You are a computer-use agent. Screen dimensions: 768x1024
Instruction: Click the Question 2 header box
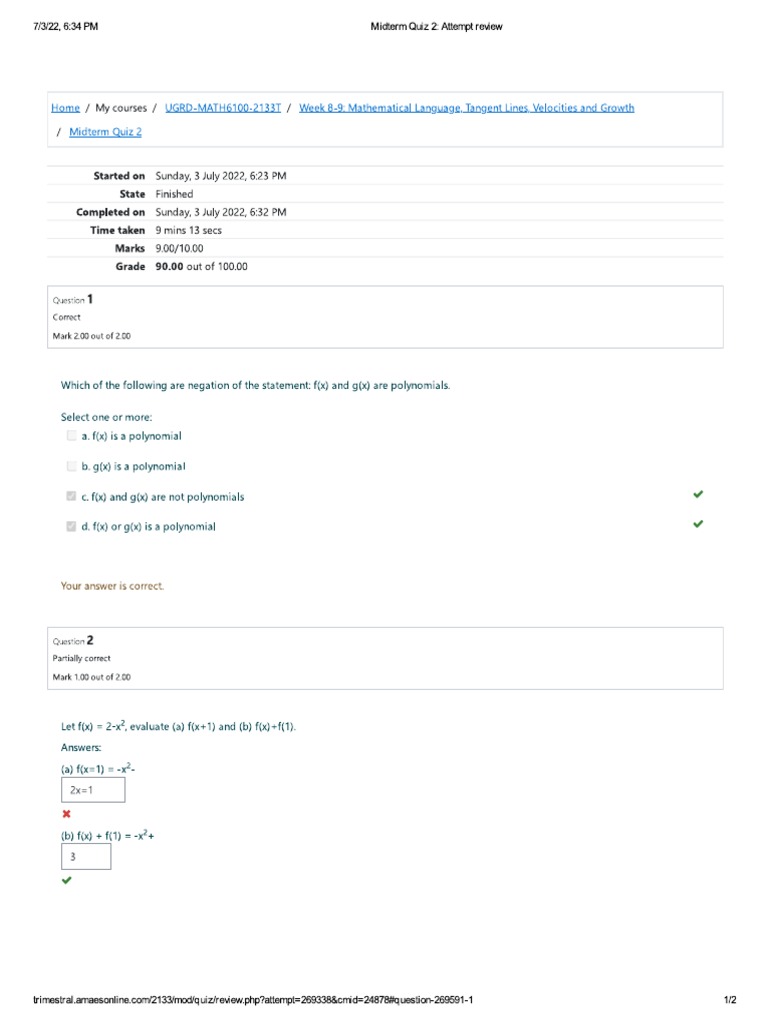coord(385,658)
